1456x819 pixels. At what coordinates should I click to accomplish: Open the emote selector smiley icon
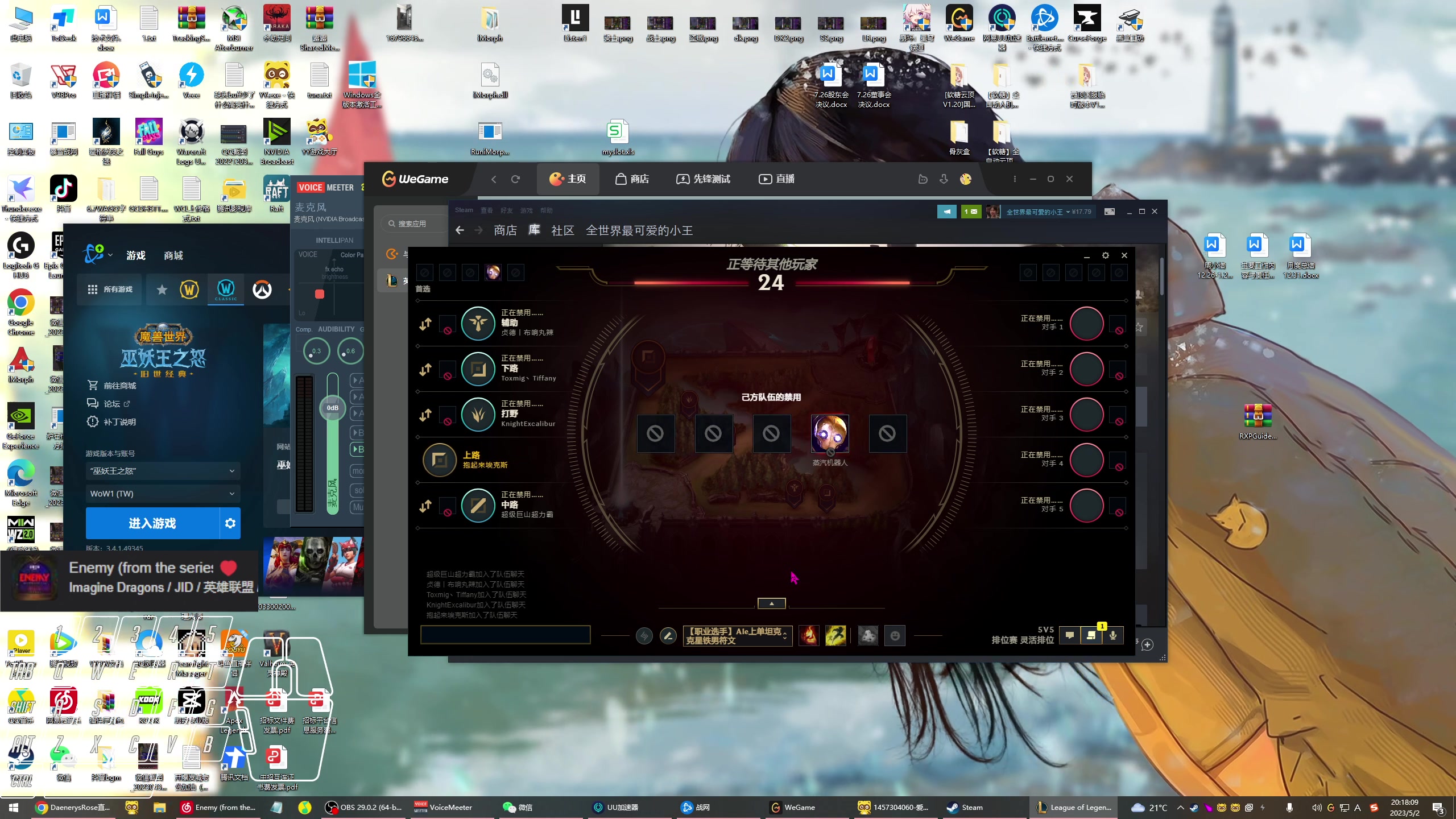pos(895,635)
